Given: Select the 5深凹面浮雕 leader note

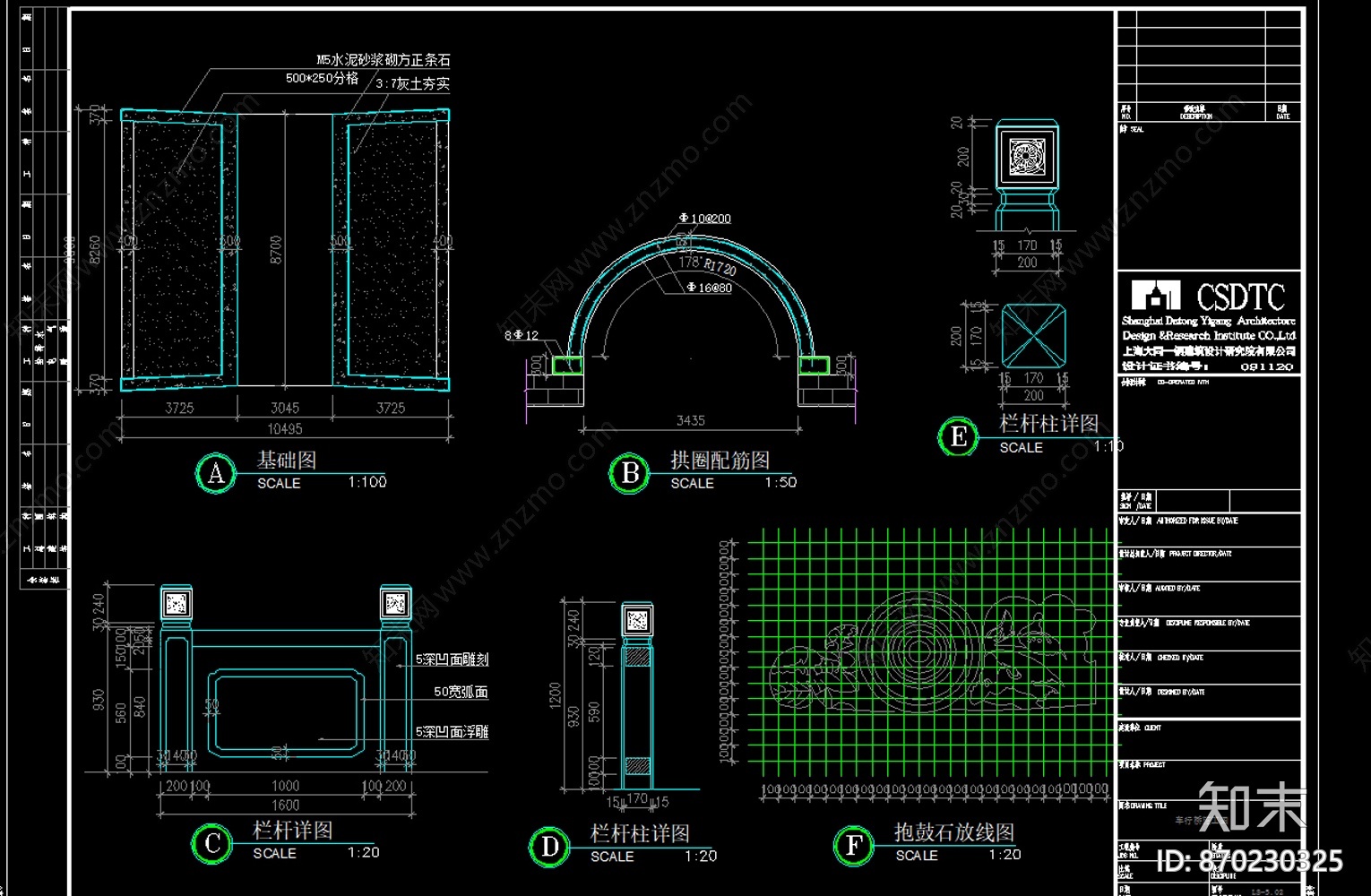Looking at the screenshot, I should [x=452, y=732].
